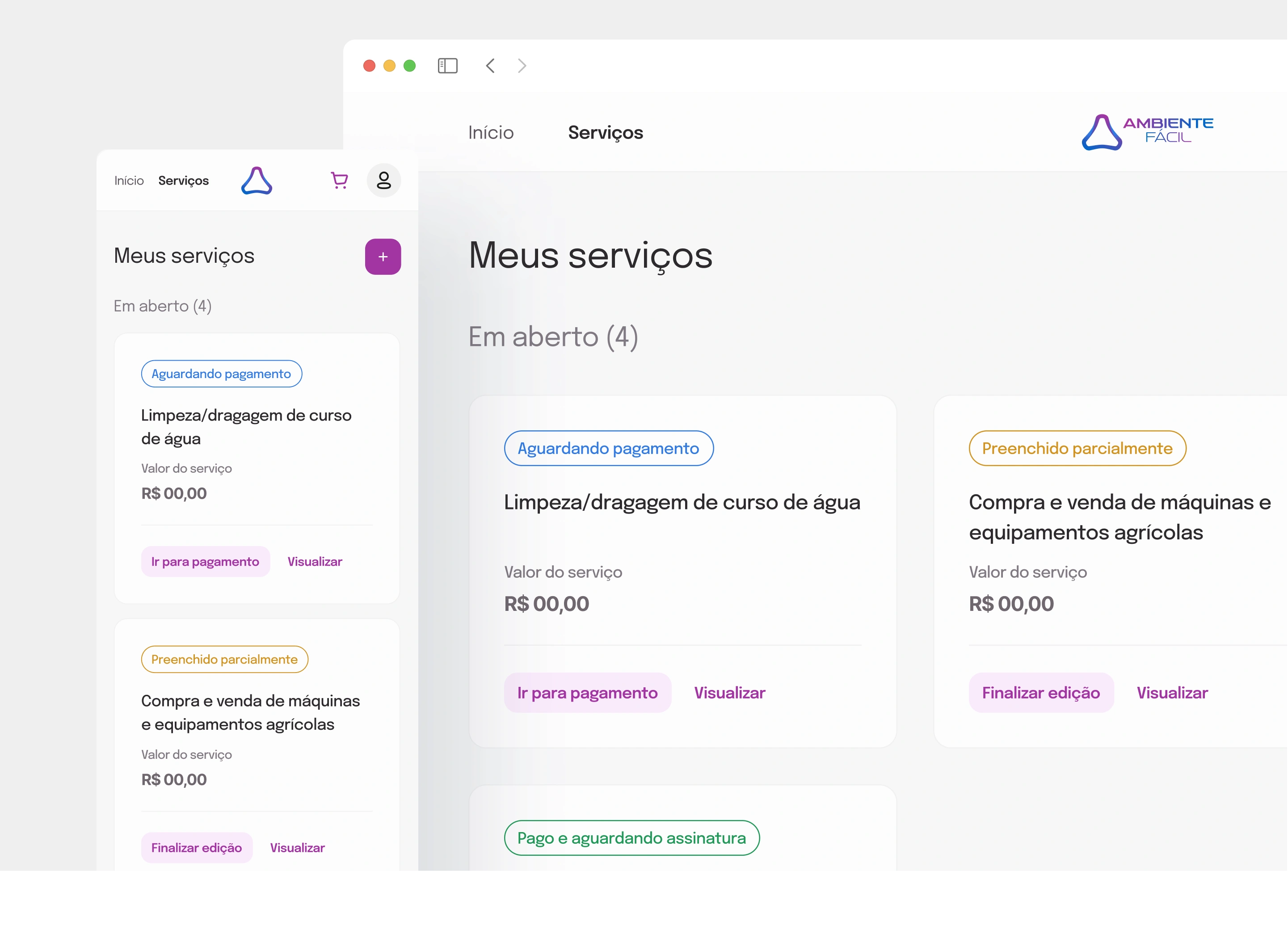The height and width of the screenshot is (938, 1288).
Task: Click Aguardando pagamento badge in desktop card
Action: (x=609, y=448)
